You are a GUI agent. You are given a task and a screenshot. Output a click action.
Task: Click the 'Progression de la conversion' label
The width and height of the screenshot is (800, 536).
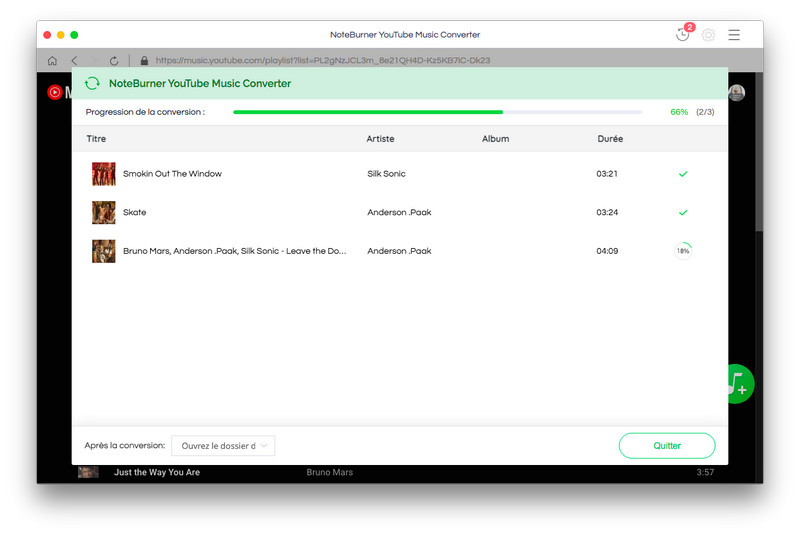145,112
